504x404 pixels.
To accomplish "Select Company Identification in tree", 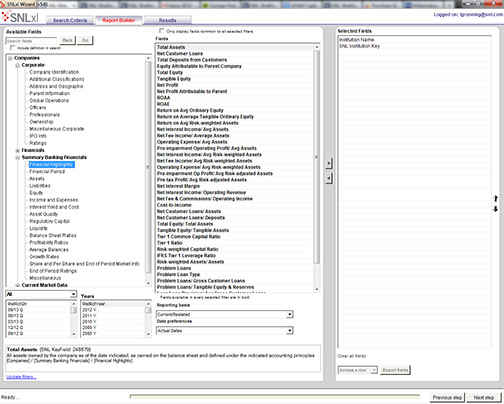I will click(x=54, y=72).
